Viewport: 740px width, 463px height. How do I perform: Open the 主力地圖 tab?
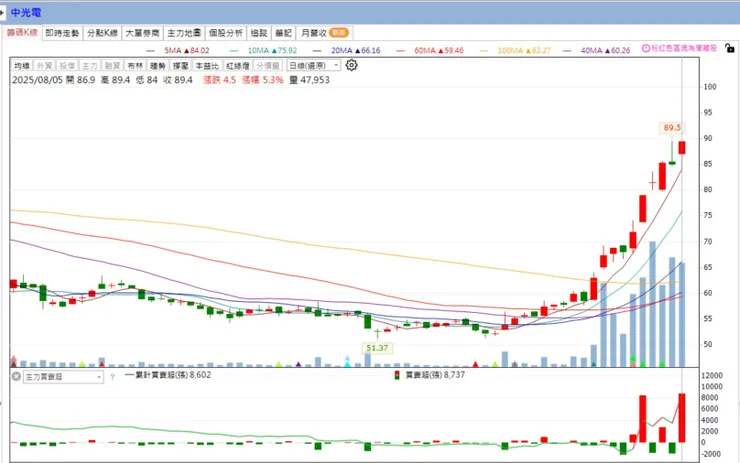click(x=184, y=33)
